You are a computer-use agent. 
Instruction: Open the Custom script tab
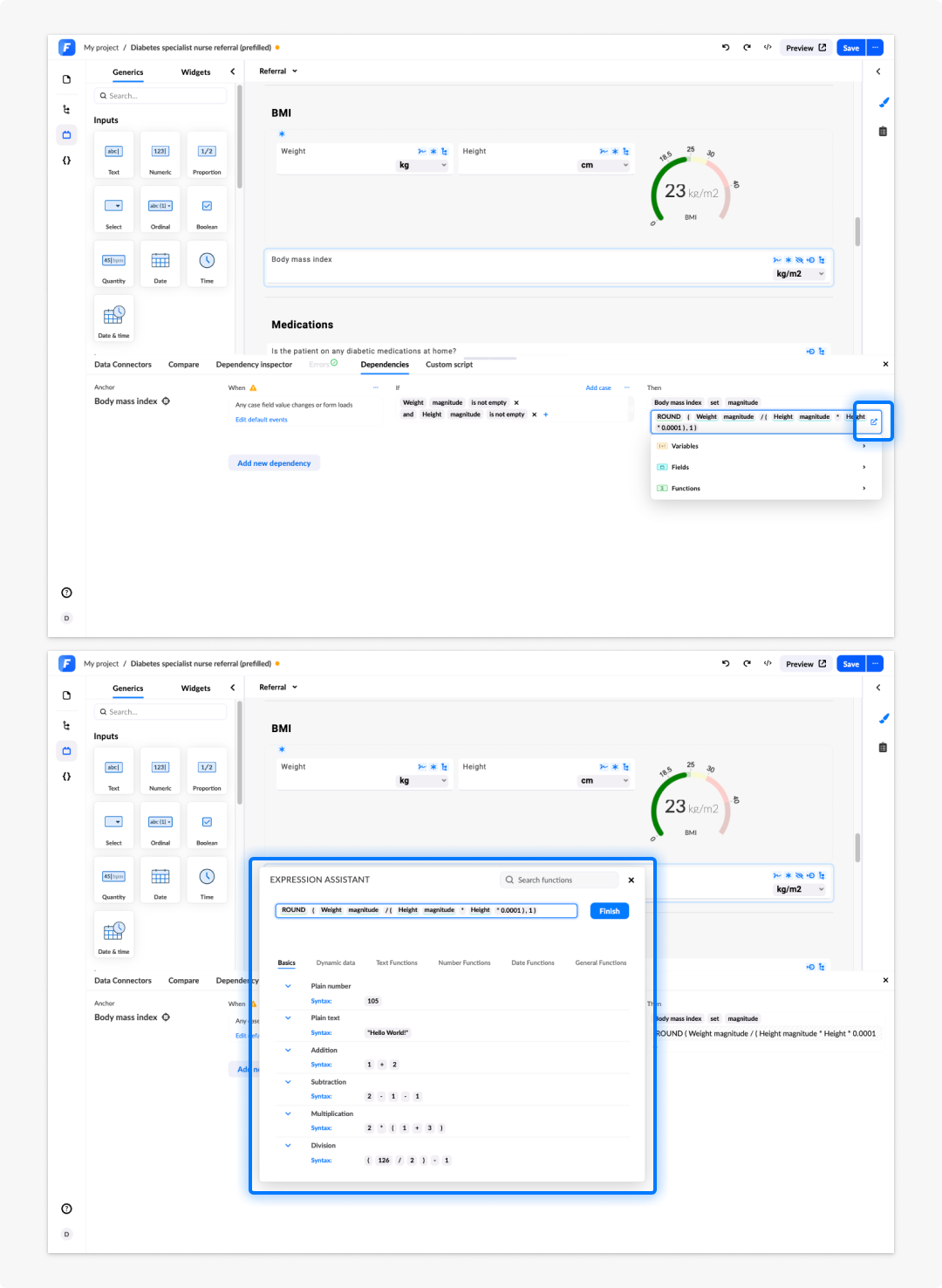pos(449,365)
